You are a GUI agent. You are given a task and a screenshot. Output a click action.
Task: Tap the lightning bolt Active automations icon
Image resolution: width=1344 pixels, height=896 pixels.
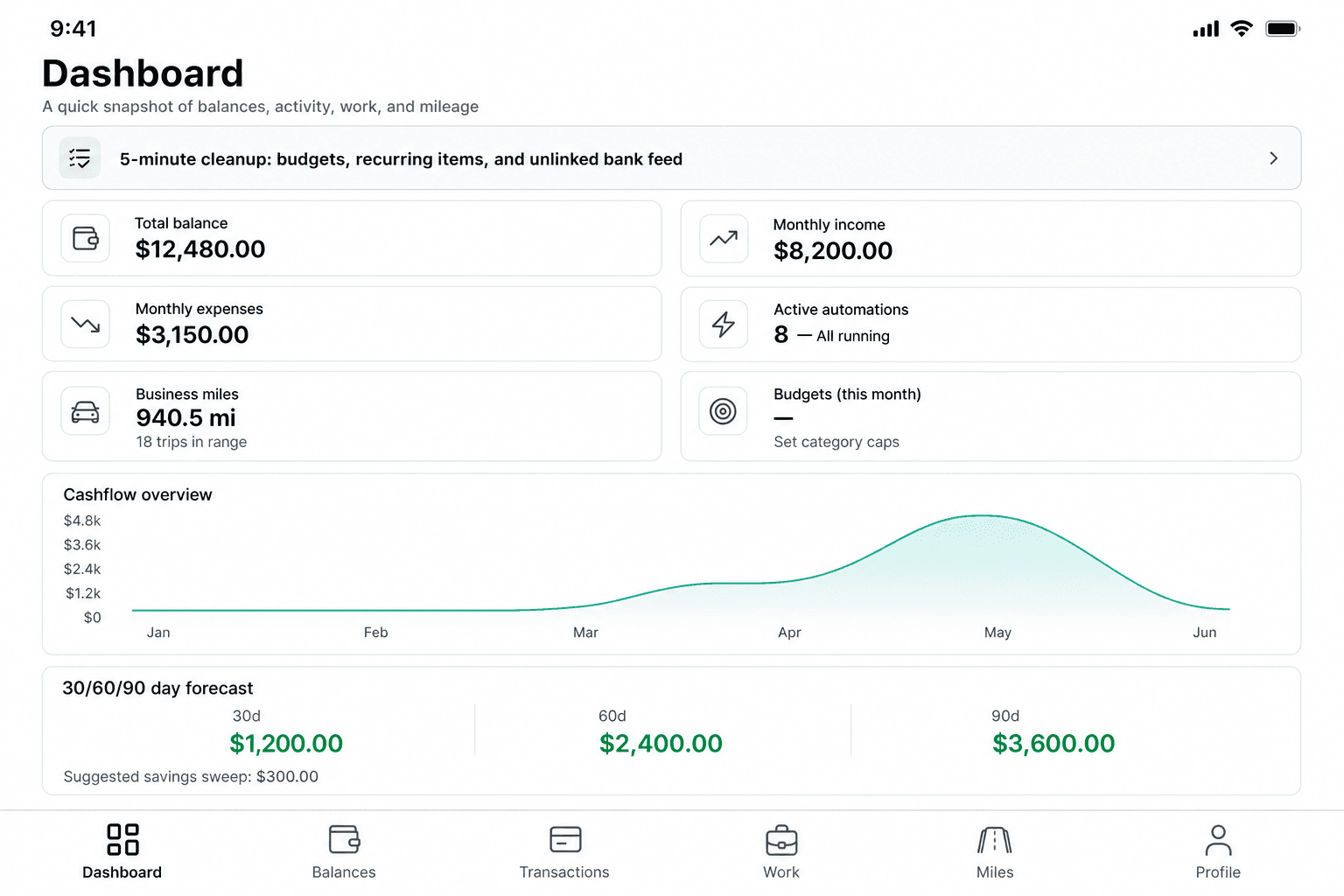click(x=724, y=325)
